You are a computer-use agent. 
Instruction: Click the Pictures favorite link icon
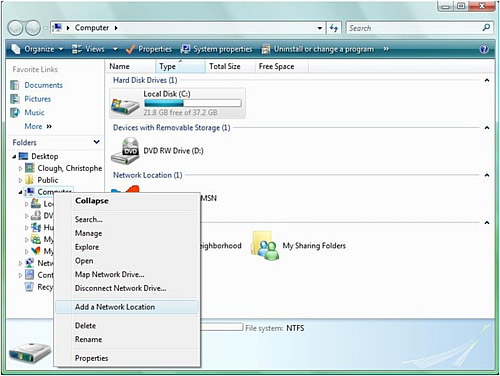coord(15,99)
